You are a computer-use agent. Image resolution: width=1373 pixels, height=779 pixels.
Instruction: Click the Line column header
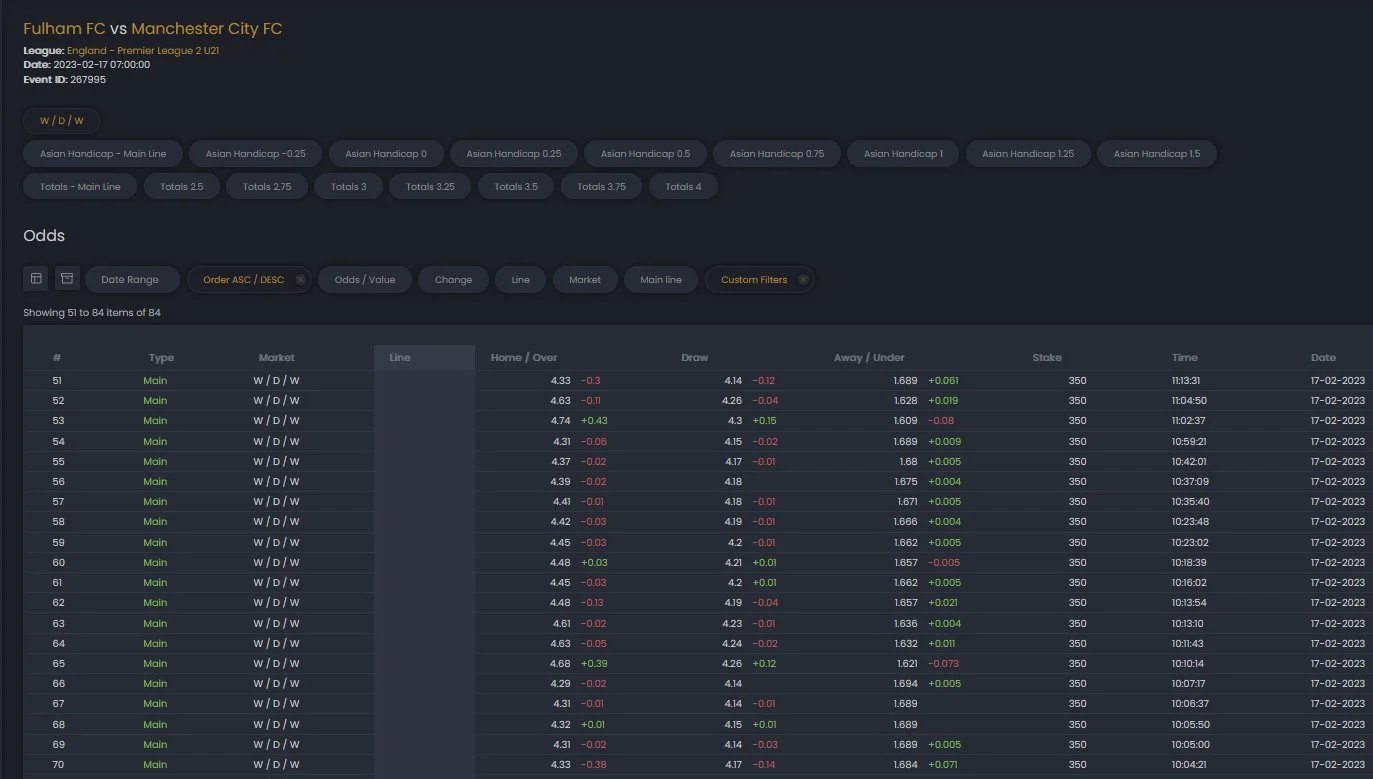click(400, 358)
